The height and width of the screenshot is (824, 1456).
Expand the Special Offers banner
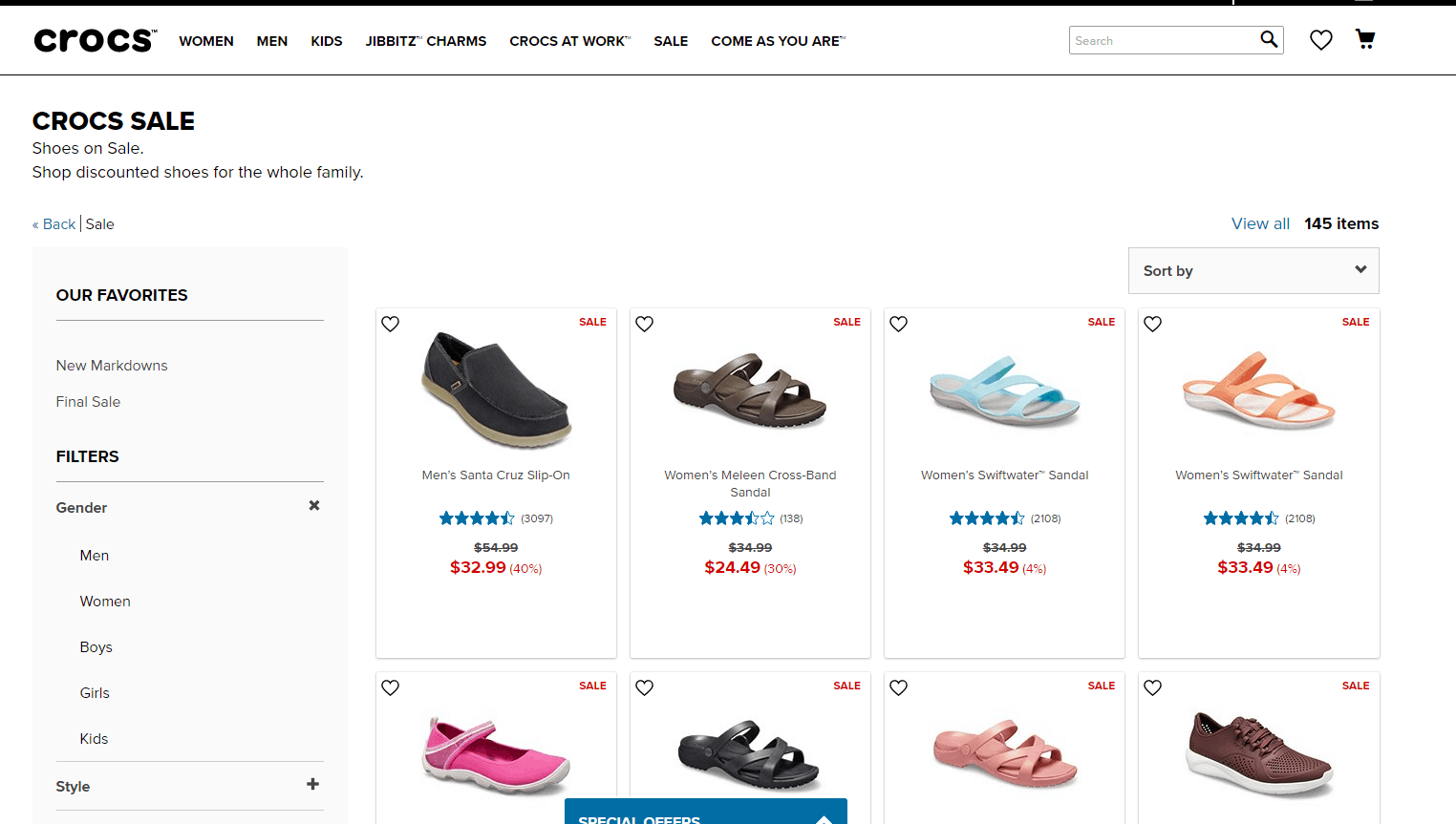[x=706, y=812]
